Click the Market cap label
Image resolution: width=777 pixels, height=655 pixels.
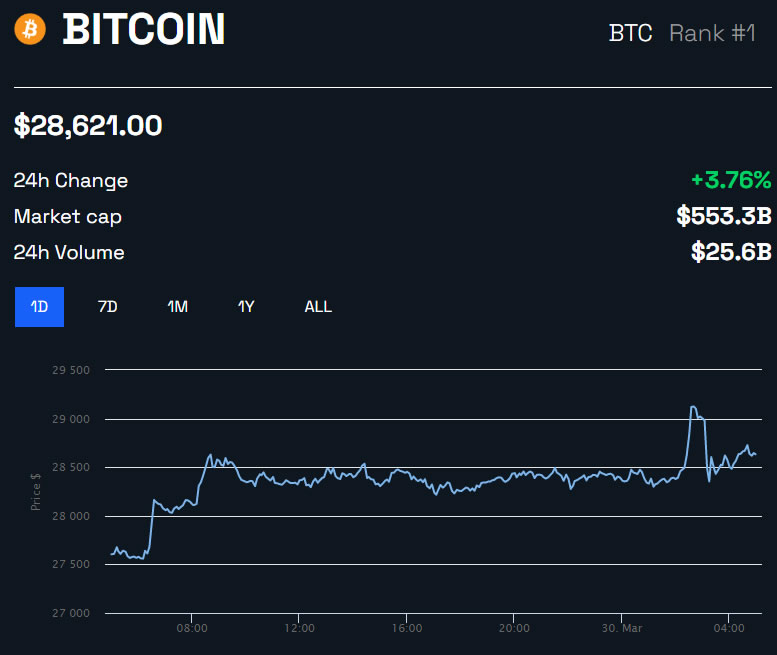click(68, 216)
